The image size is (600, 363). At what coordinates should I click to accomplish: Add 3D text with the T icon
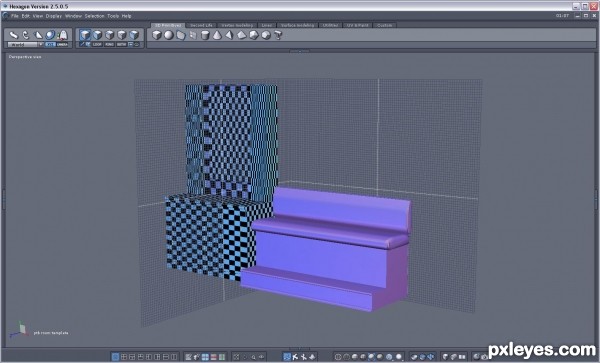point(278,36)
